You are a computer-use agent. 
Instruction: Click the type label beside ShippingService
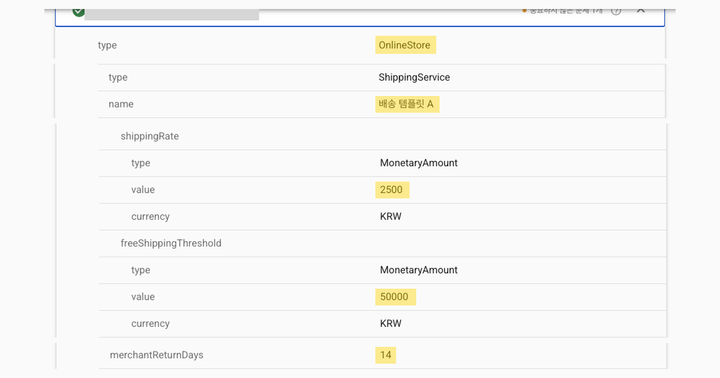[118, 78]
